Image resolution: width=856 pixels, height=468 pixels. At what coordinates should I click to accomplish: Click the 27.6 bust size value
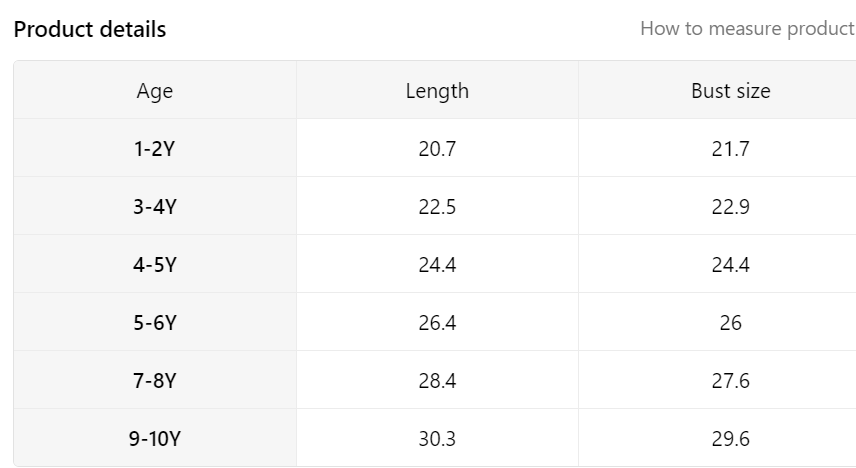click(x=731, y=381)
